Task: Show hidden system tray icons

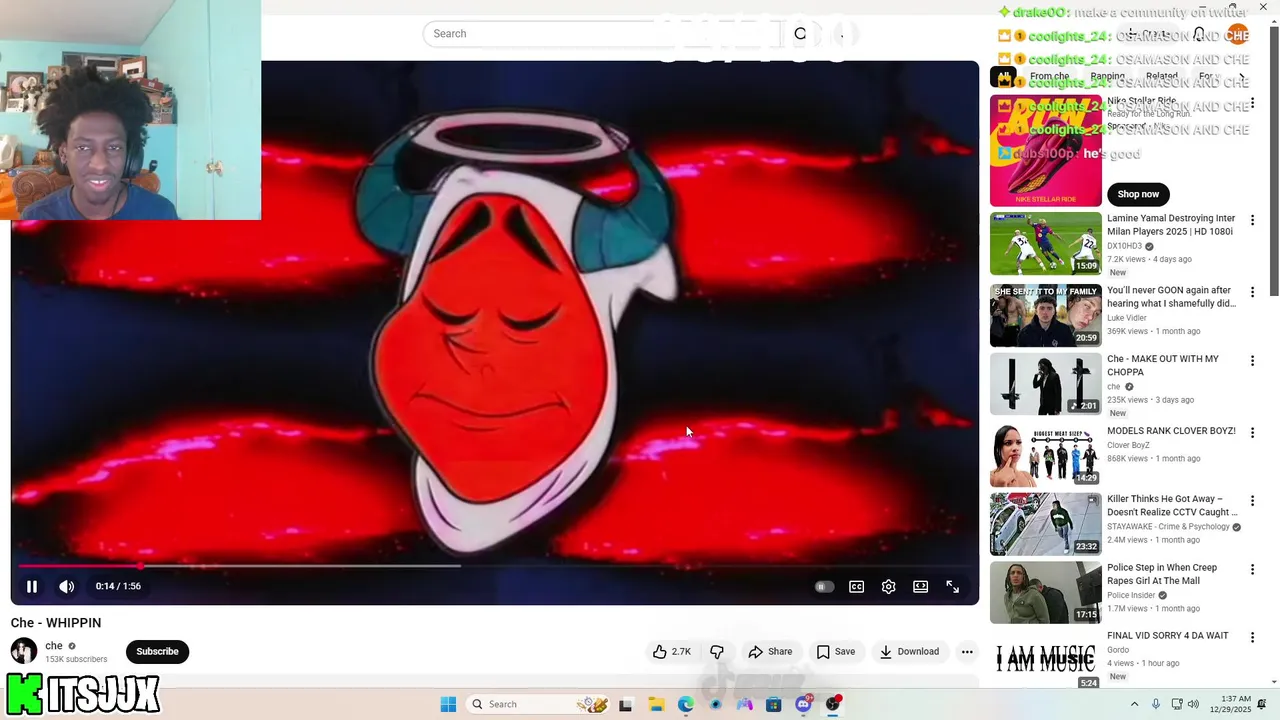Action: click(x=1134, y=704)
